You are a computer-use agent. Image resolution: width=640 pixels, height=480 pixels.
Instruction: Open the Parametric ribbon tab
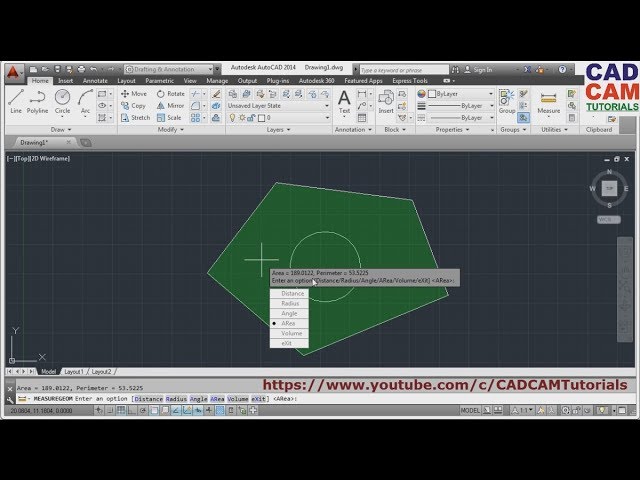click(160, 81)
